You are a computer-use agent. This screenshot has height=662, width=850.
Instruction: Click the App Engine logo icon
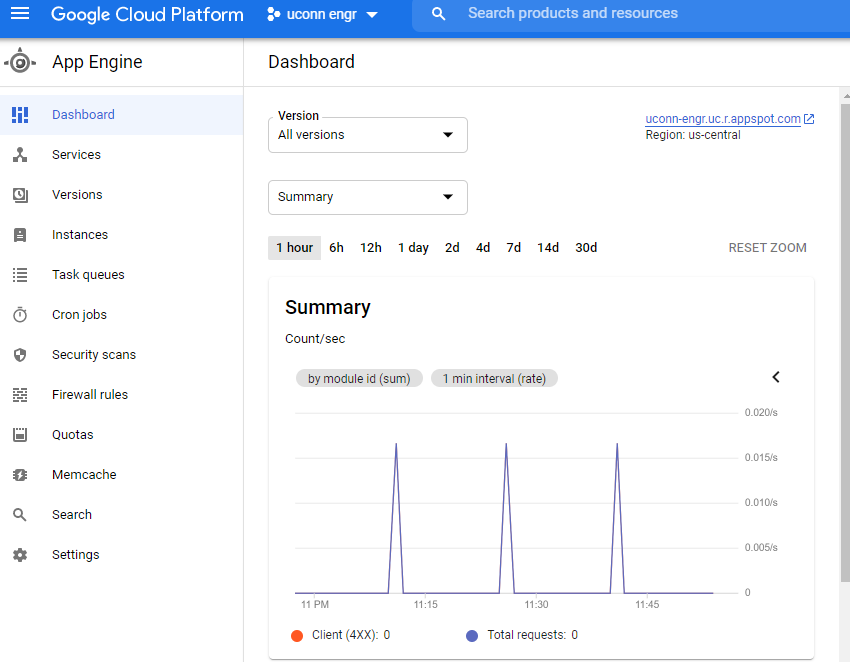coord(20,62)
